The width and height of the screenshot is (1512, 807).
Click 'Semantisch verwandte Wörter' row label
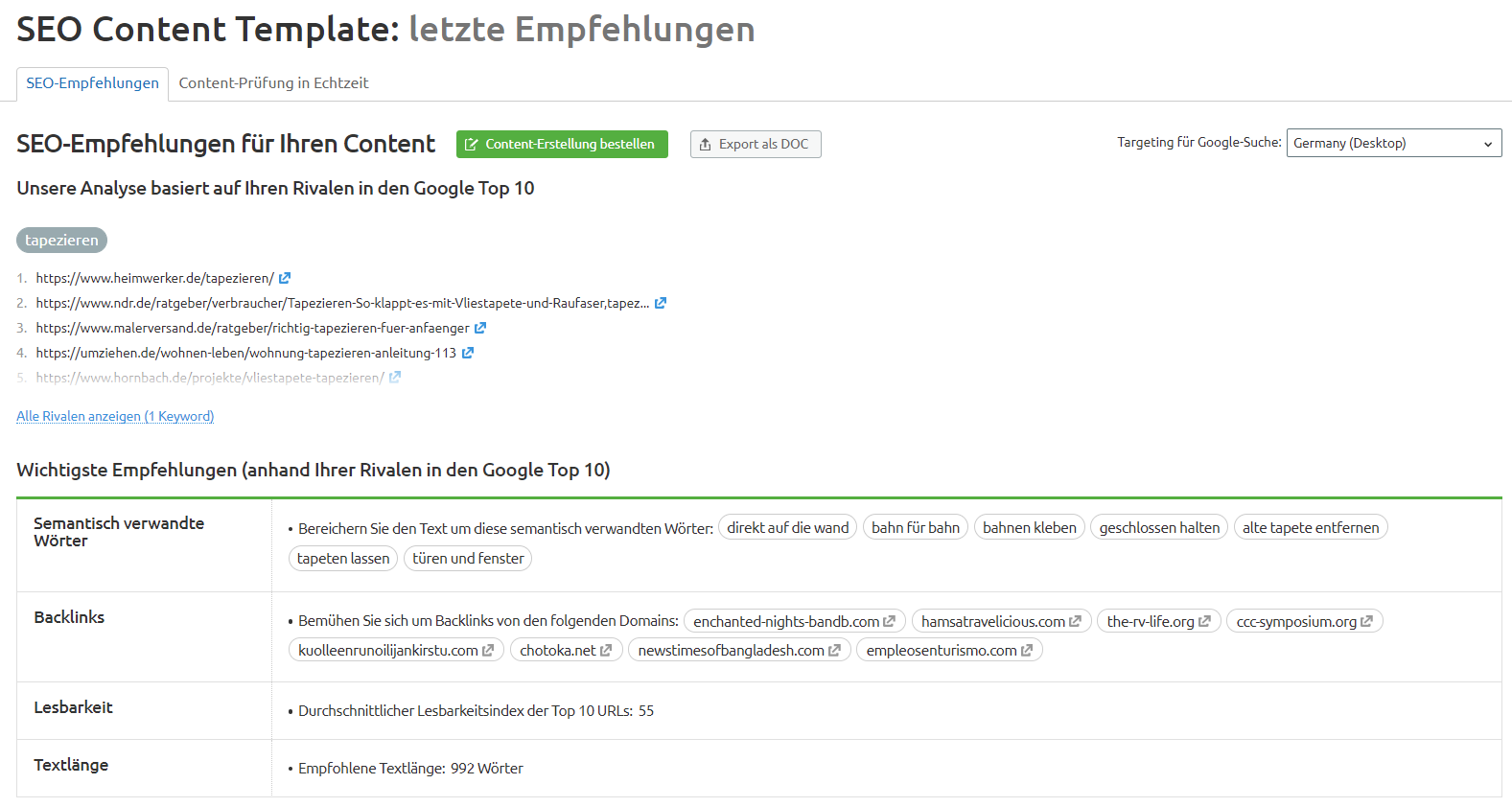119,532
